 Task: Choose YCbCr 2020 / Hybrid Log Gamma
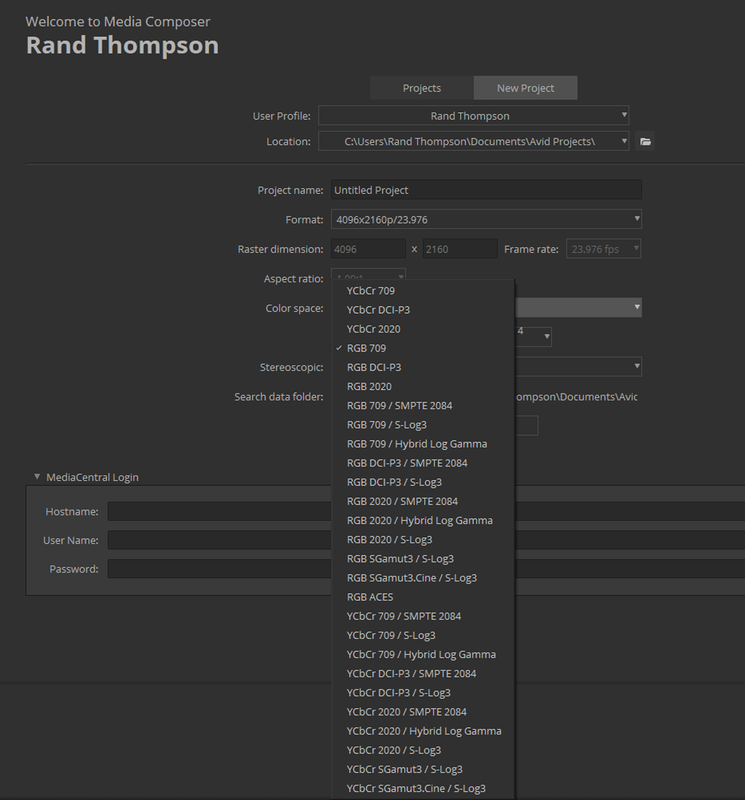[x=423, y=731]
